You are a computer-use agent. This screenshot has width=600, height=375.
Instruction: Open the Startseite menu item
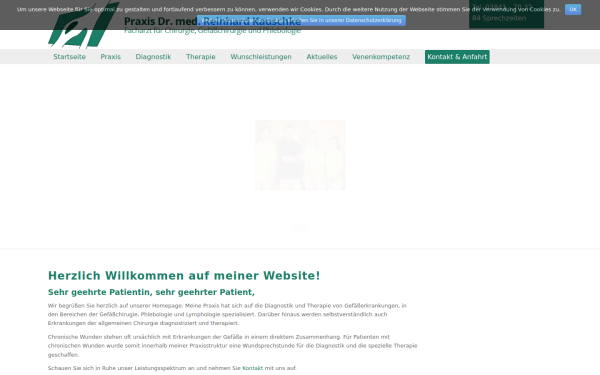point(69,57)
